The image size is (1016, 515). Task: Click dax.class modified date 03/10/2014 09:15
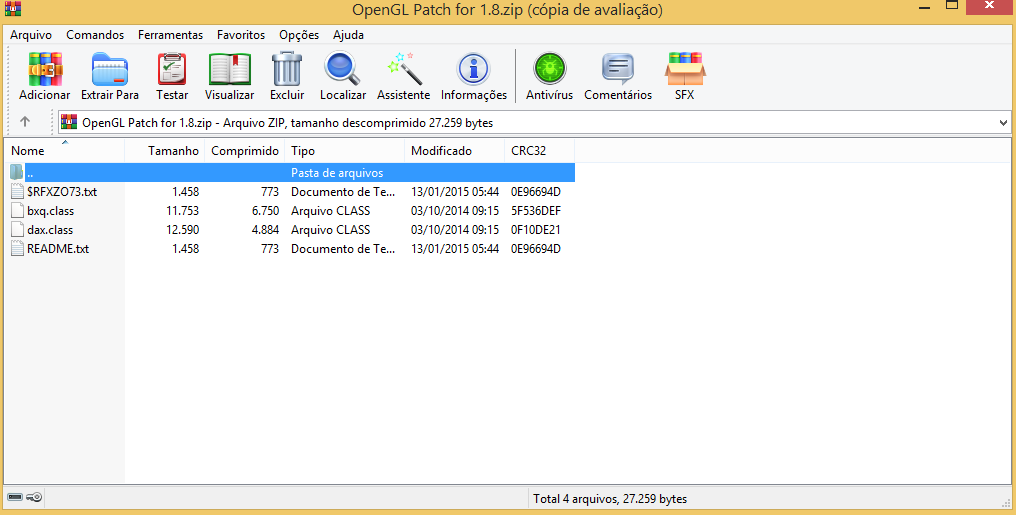click(x=455, y=229)
